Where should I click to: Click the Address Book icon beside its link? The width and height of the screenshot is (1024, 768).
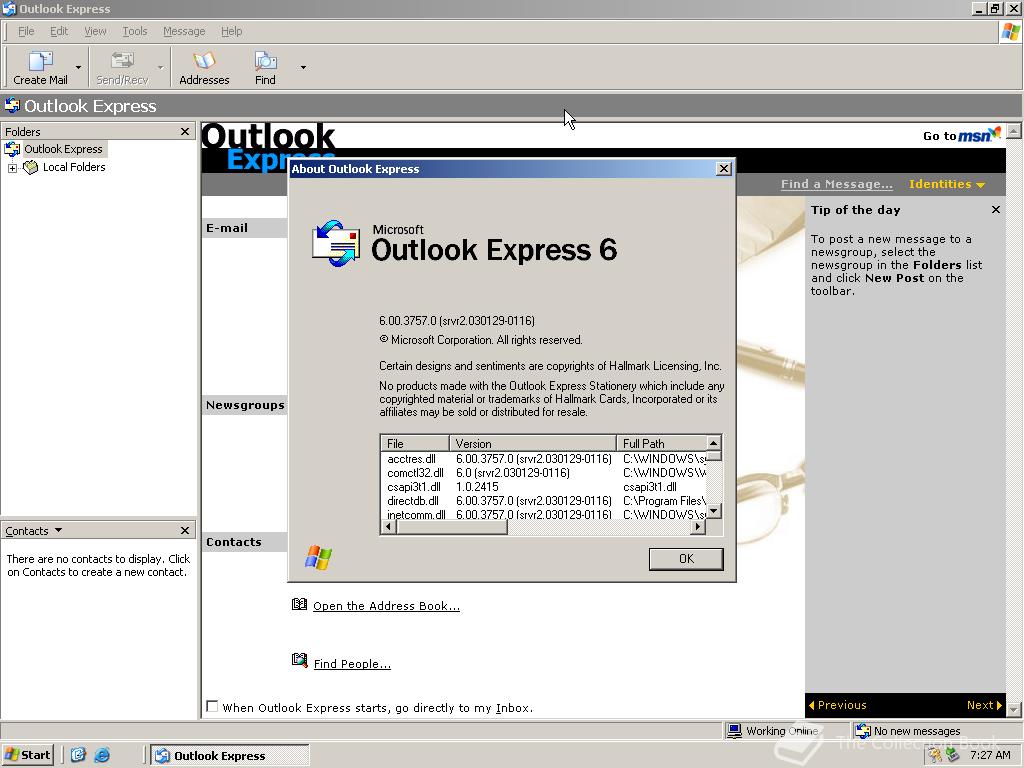click(x=299, y=604)
